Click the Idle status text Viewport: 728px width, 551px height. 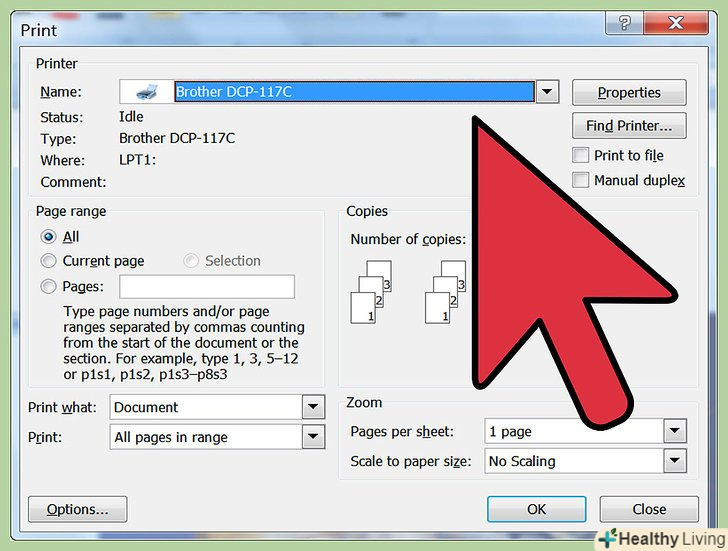click(131, 117)
